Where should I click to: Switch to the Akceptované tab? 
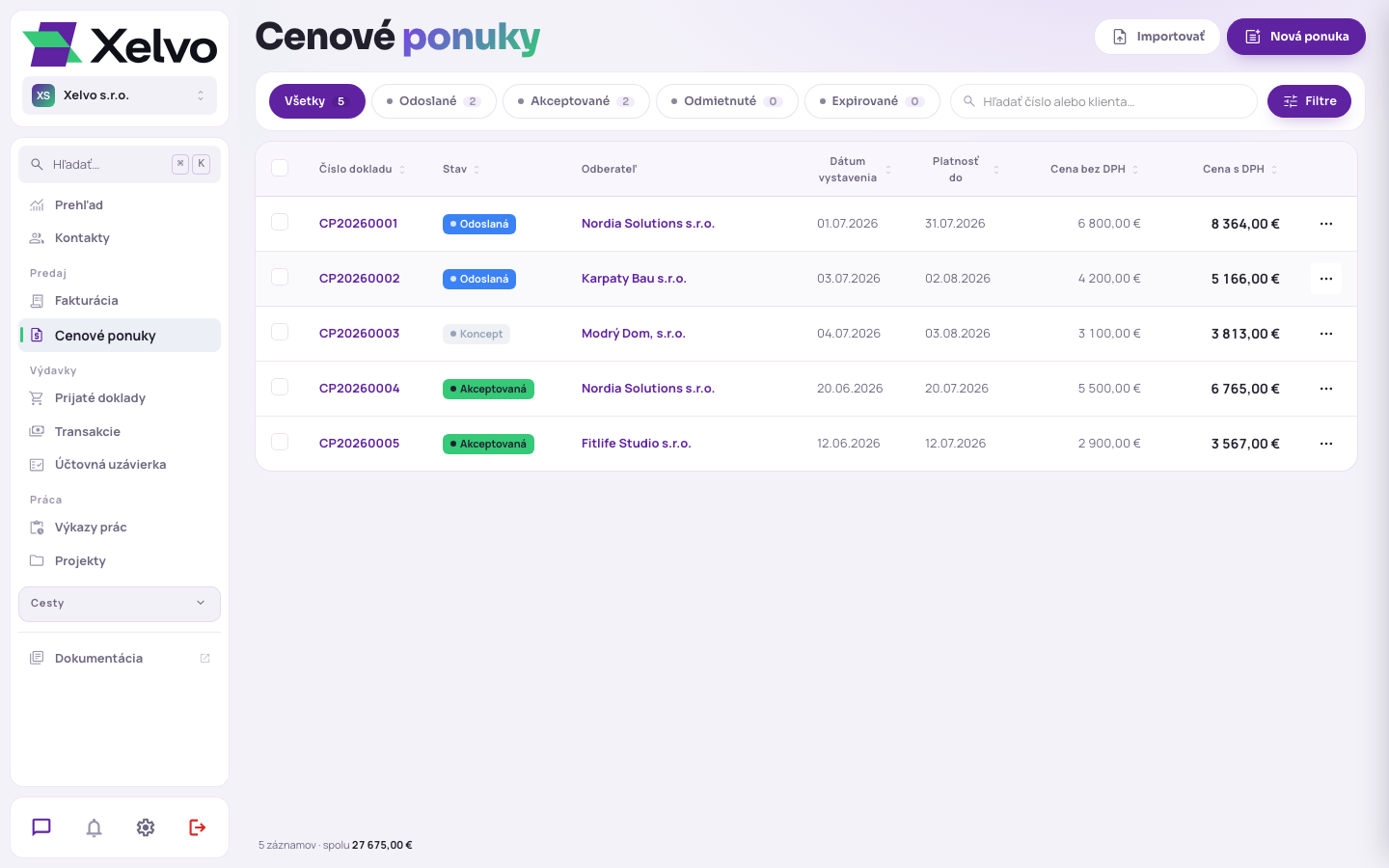pos(576,101)
